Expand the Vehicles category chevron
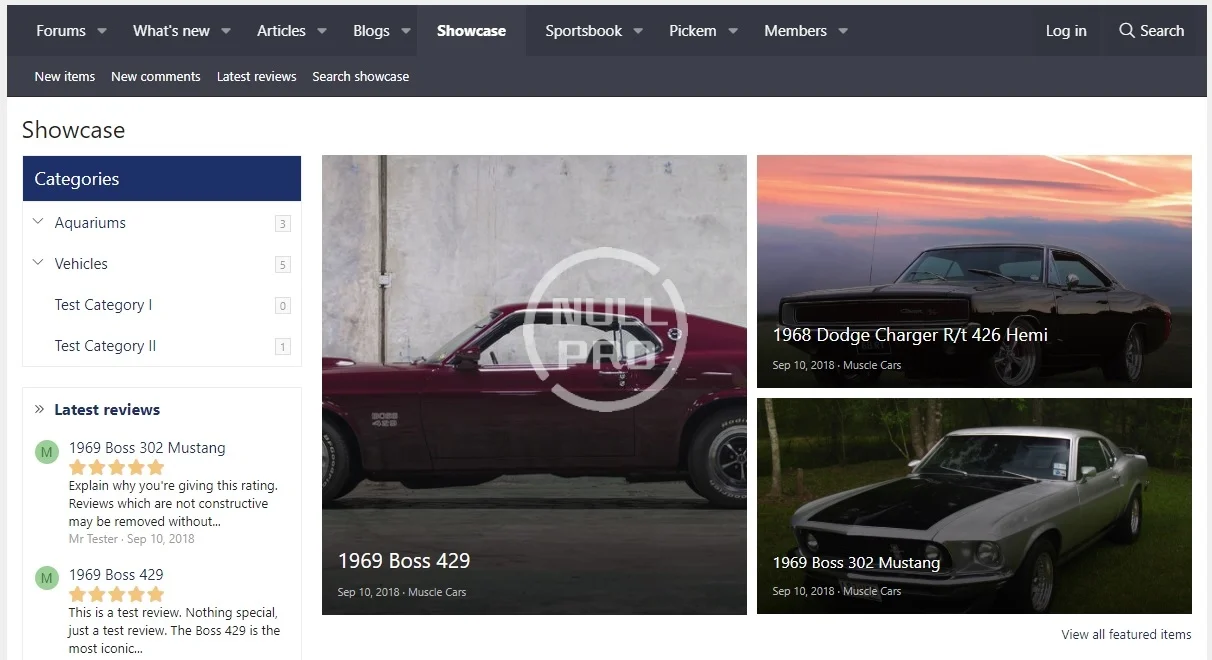Image resolution: width=1212 pixels, height=660 pixels. pyautogui.click(x=38, y=263)
